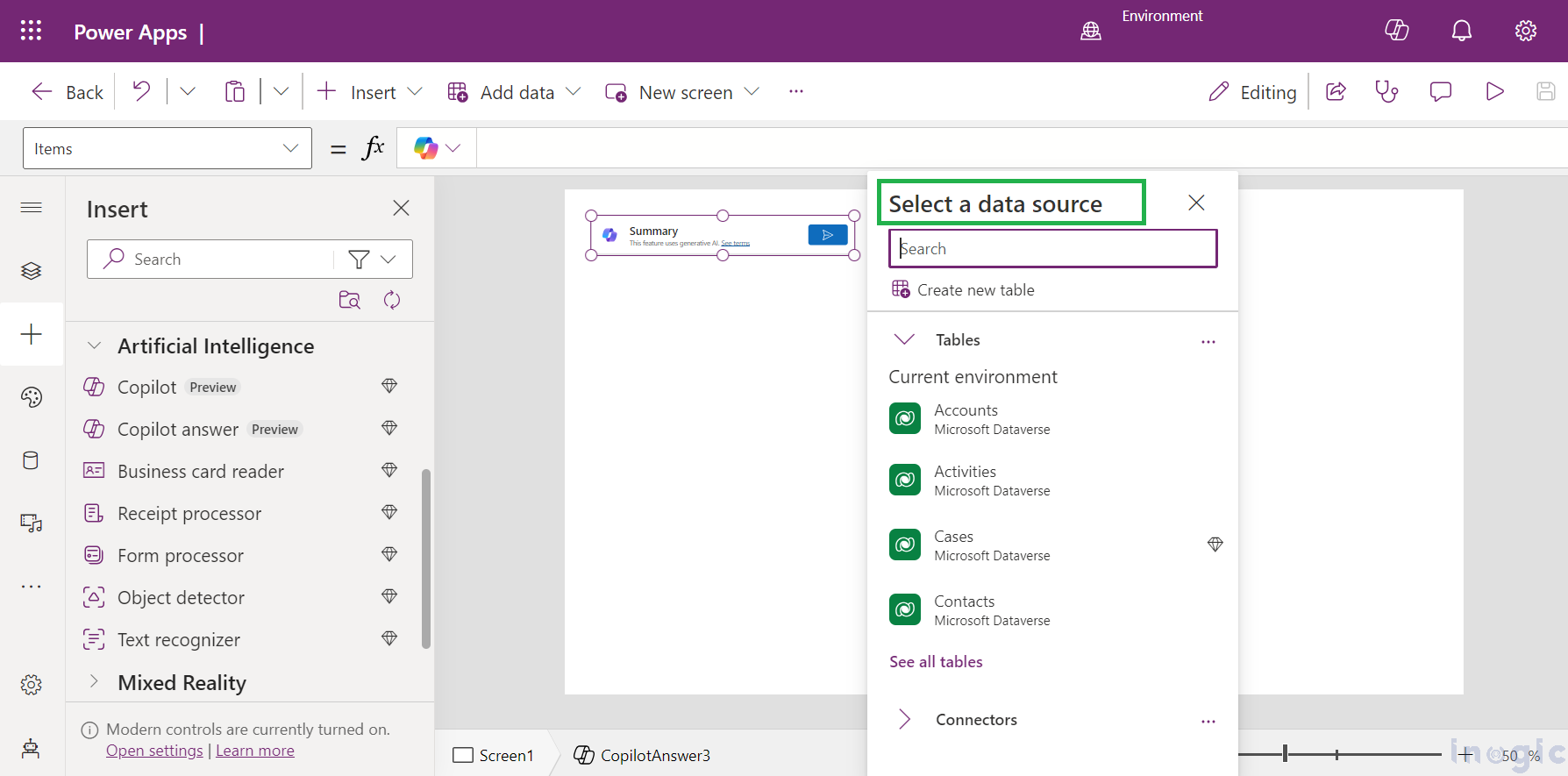Click the App checker stethoscope icon

(1386, 91)
